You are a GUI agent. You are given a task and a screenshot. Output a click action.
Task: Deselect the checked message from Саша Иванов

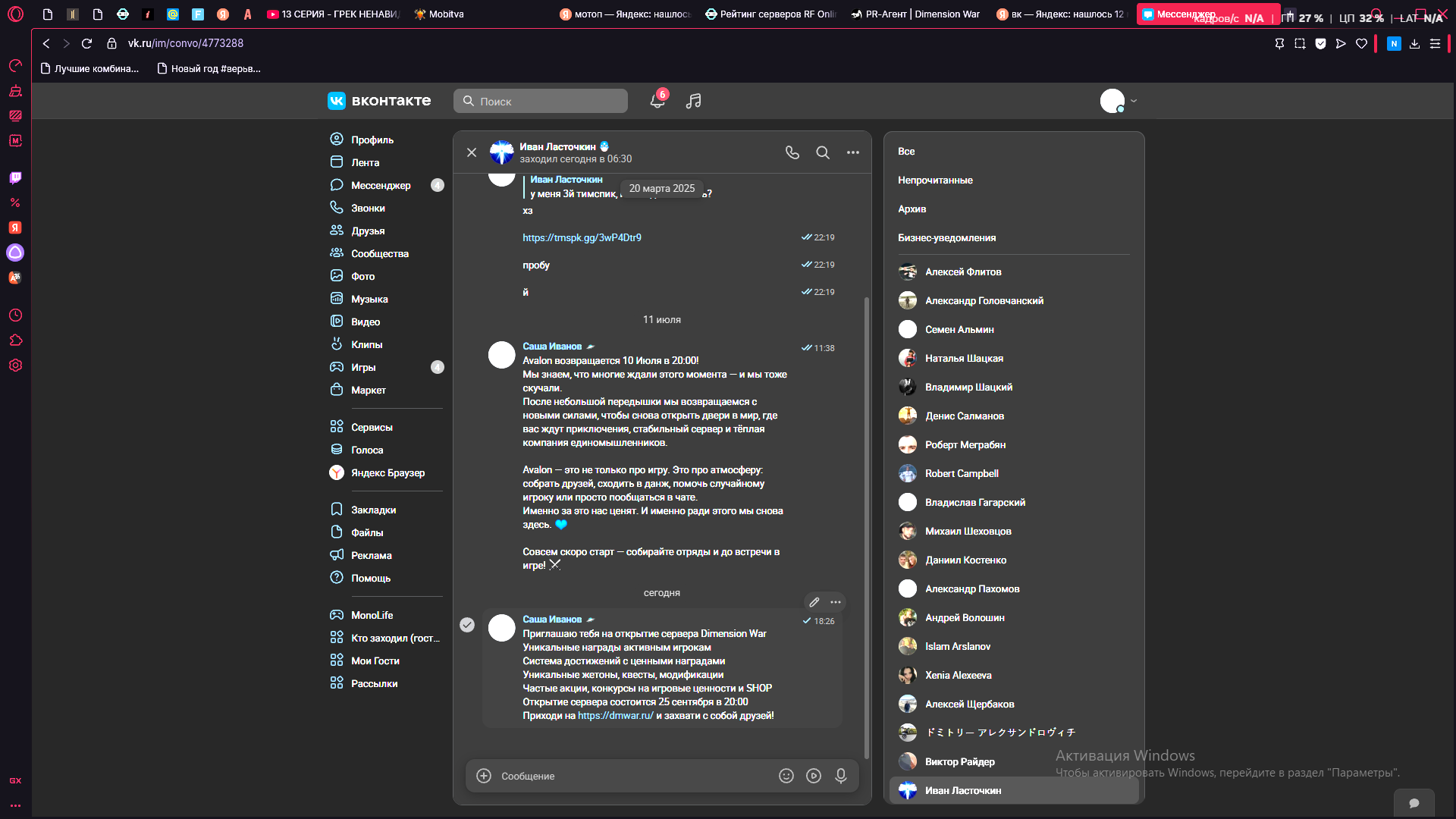[x=467, y=625]
